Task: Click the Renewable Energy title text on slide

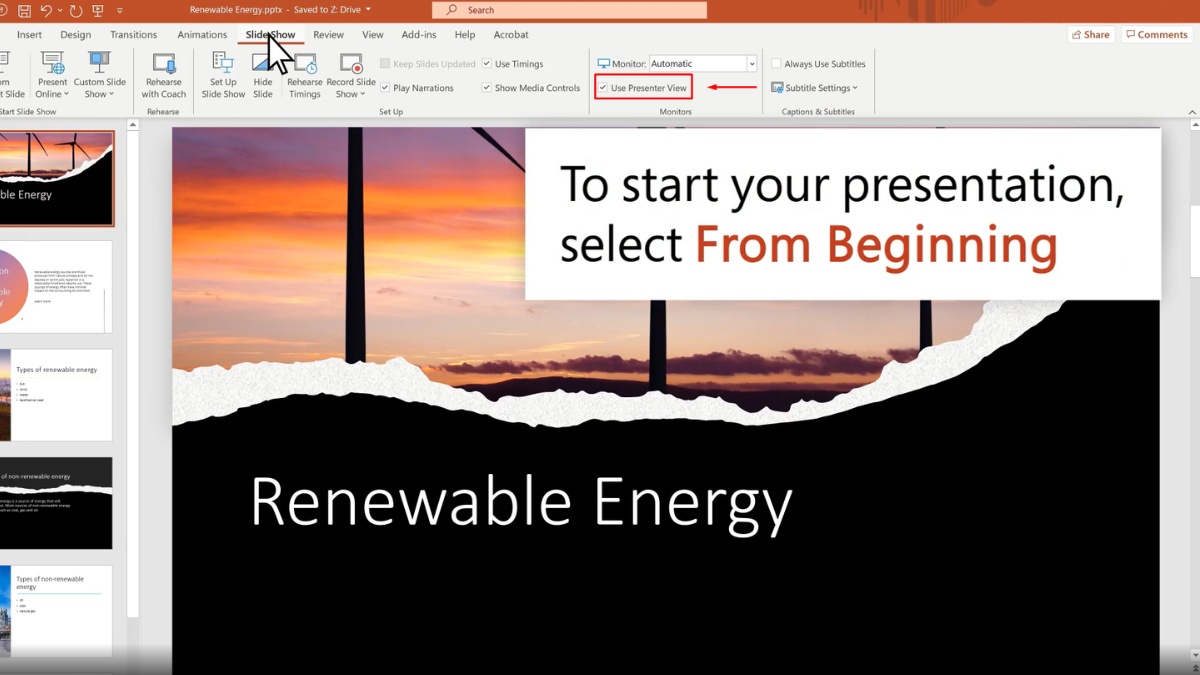Action: pyautogui.click(x=521, y=503)
